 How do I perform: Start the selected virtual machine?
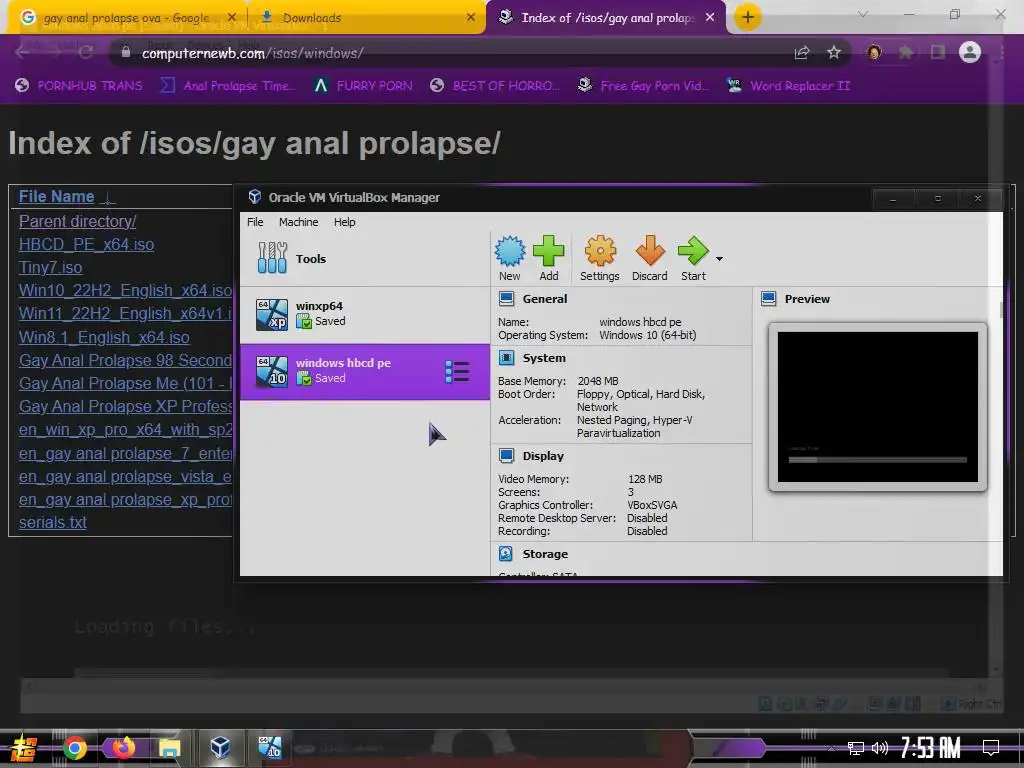(693, 259)
